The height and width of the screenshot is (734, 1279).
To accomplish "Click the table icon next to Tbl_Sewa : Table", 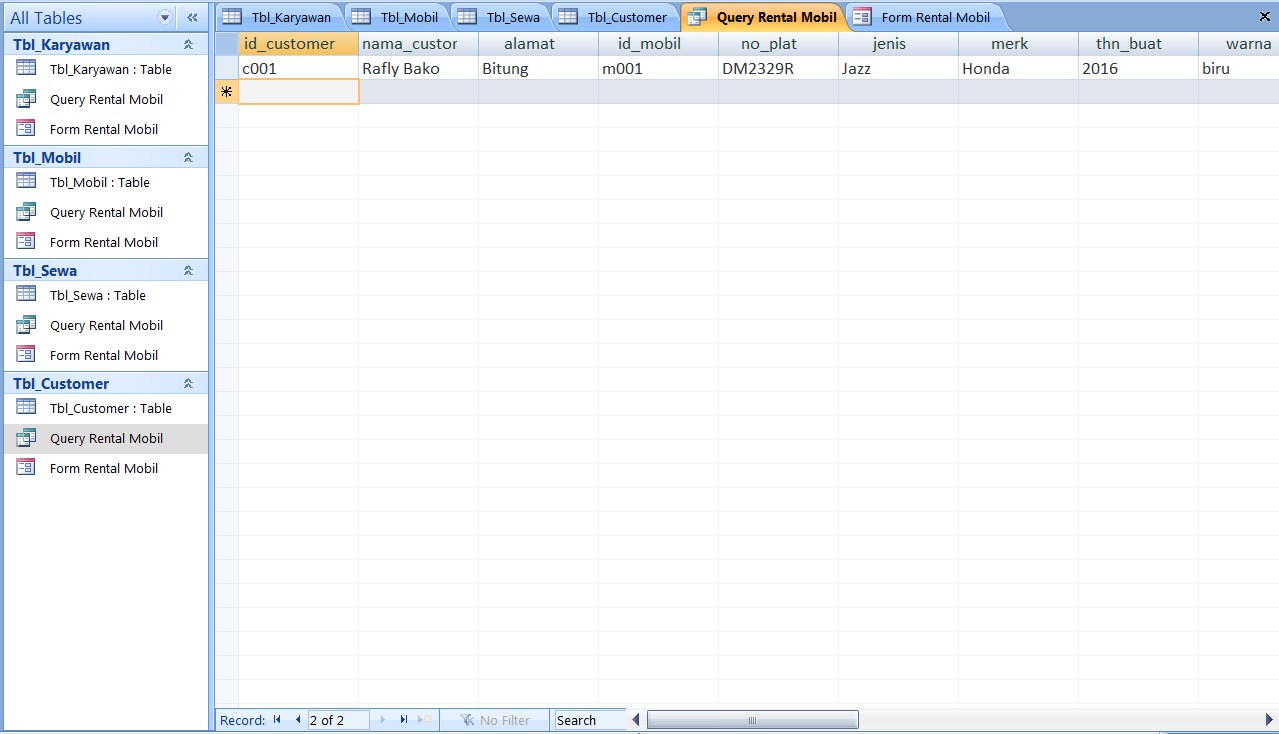I will 24,295.
